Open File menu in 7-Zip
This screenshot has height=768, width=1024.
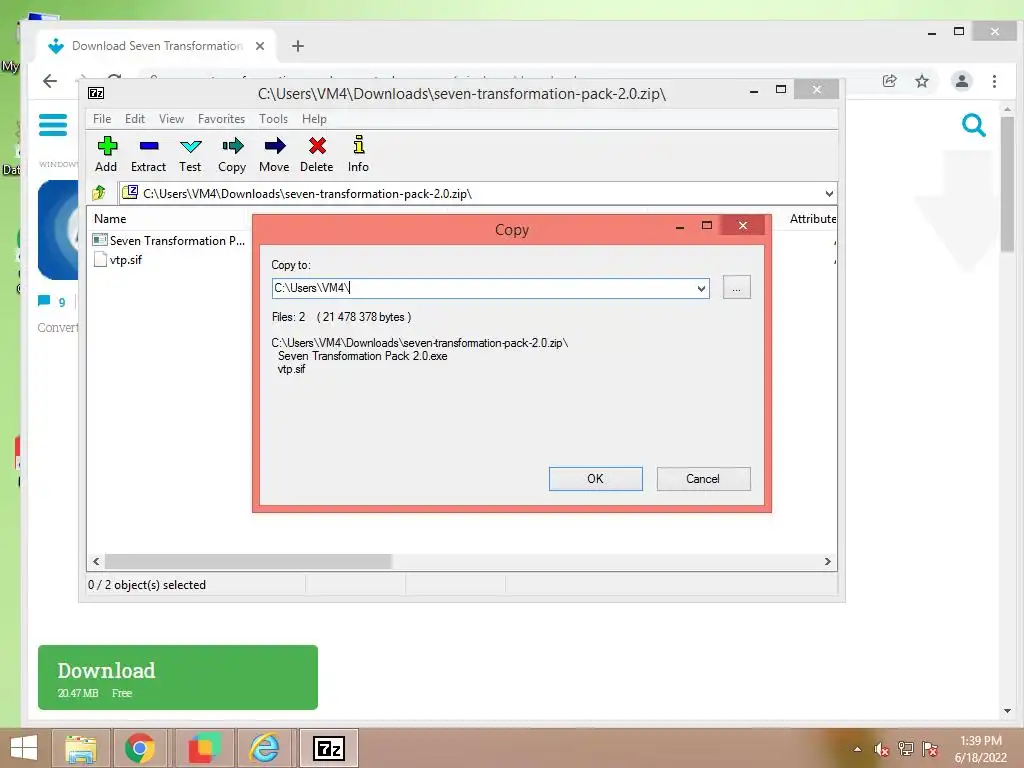(102, 119)
